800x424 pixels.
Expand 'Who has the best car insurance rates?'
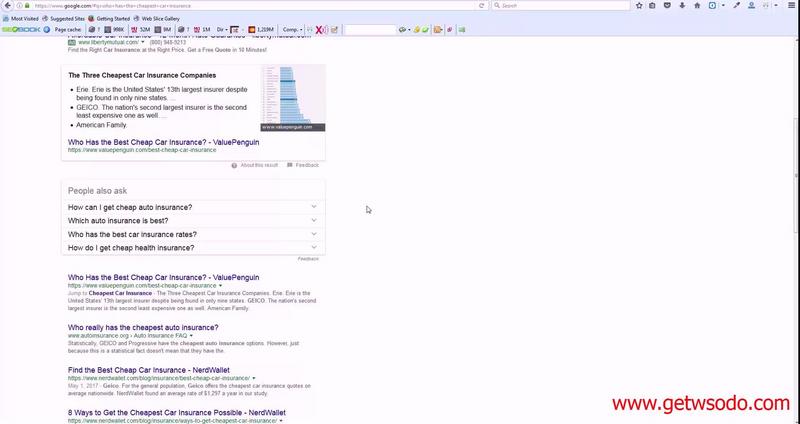coord(193,234)
